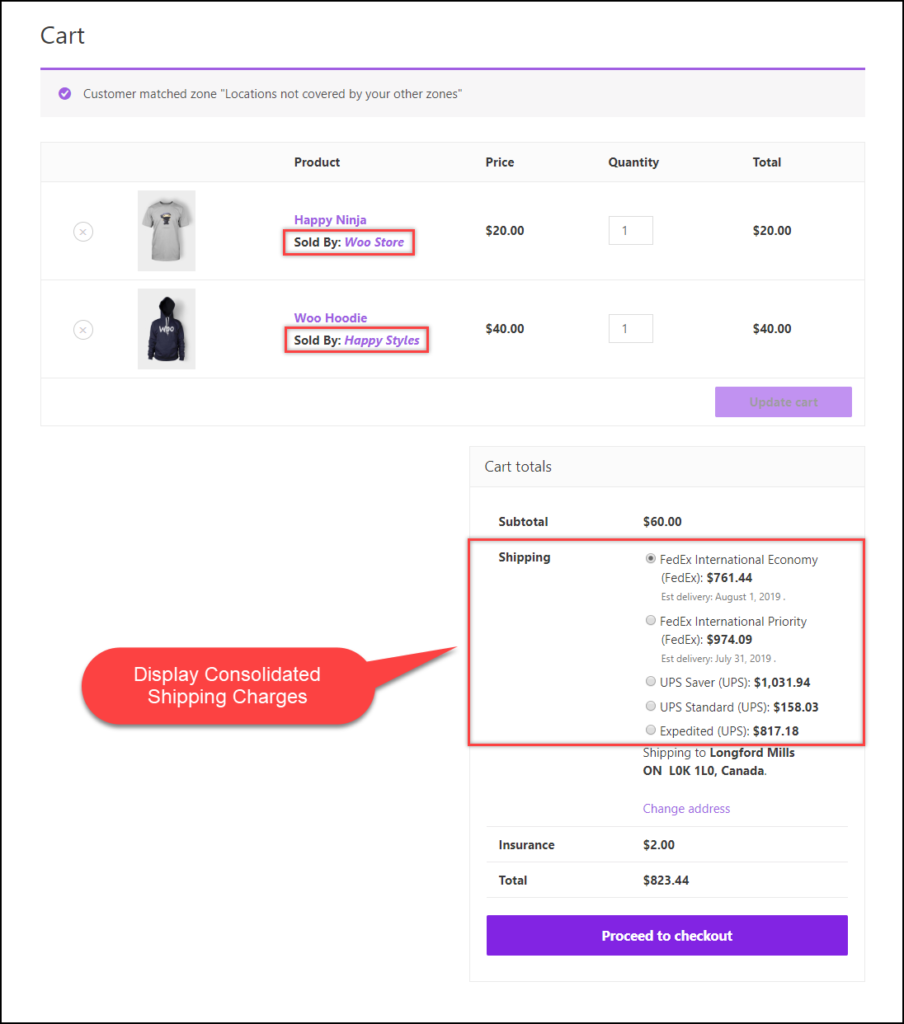The height and width of the screenshot is (1024, 904).
Task: Remove Happy Ninja from the cart
Action: click(x=83, y=231)
